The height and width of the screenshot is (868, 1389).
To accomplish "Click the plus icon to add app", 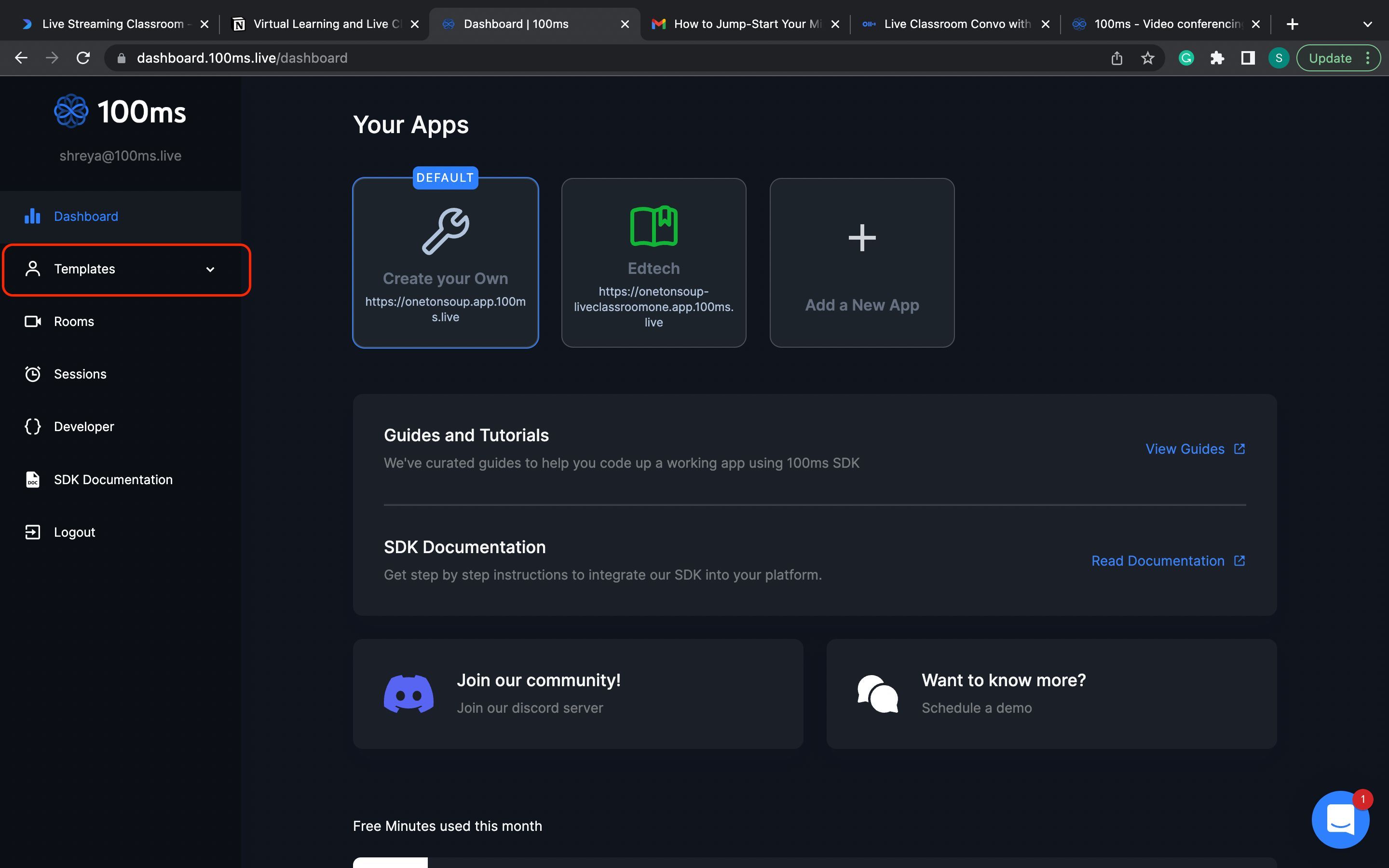I will [x=862, y=238].
